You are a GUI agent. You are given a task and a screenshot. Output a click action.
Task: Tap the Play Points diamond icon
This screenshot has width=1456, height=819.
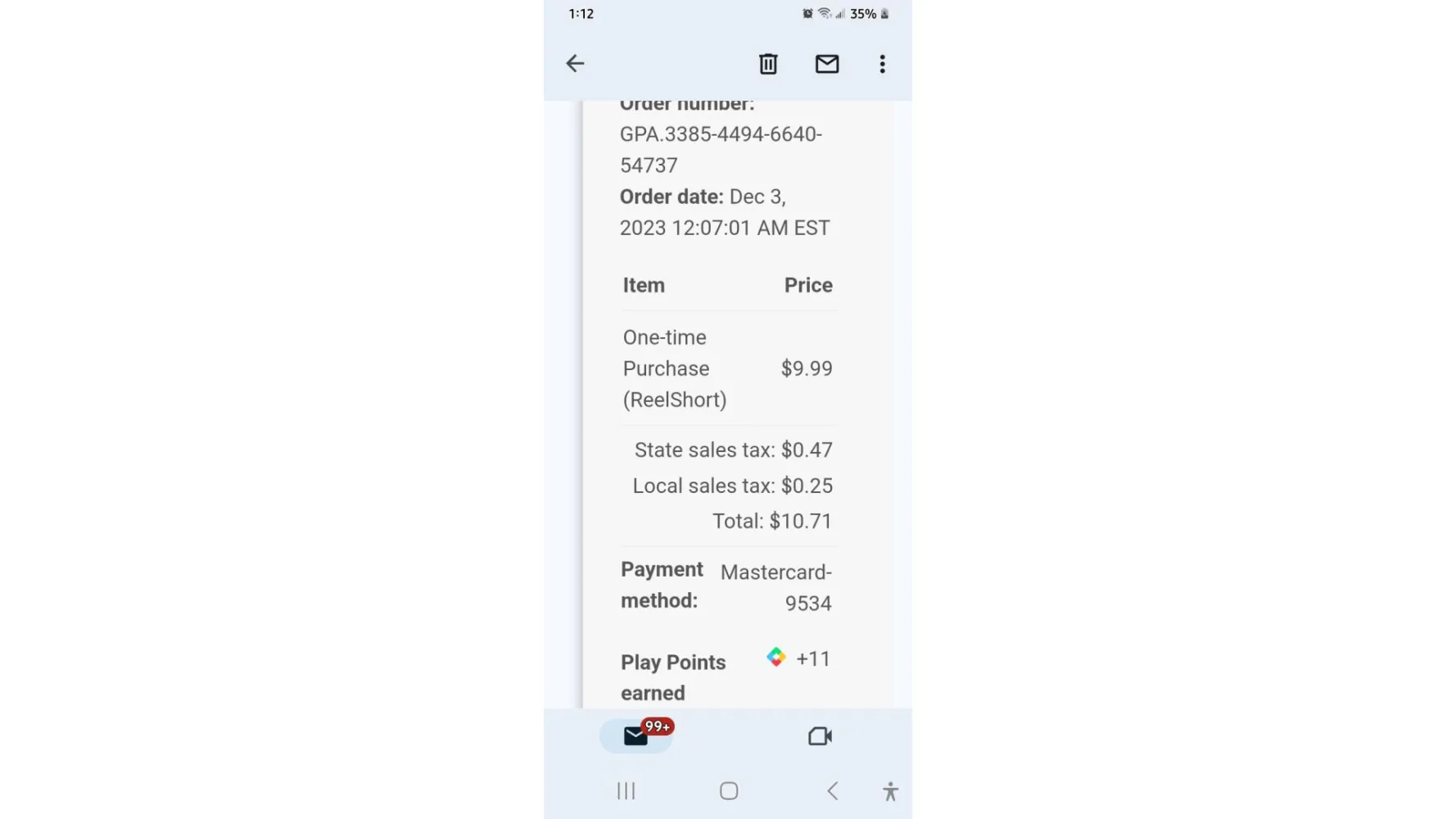pos(775,657)
